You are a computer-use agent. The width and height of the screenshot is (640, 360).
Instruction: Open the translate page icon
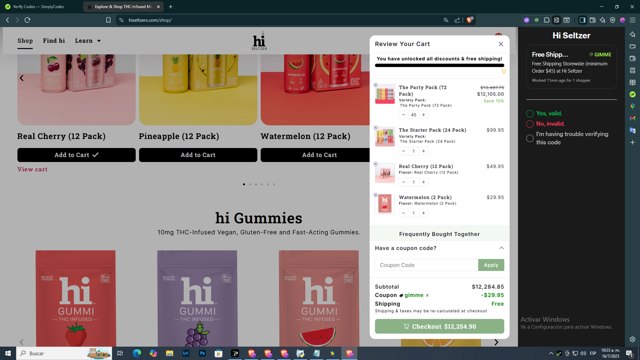coord(446,20)
